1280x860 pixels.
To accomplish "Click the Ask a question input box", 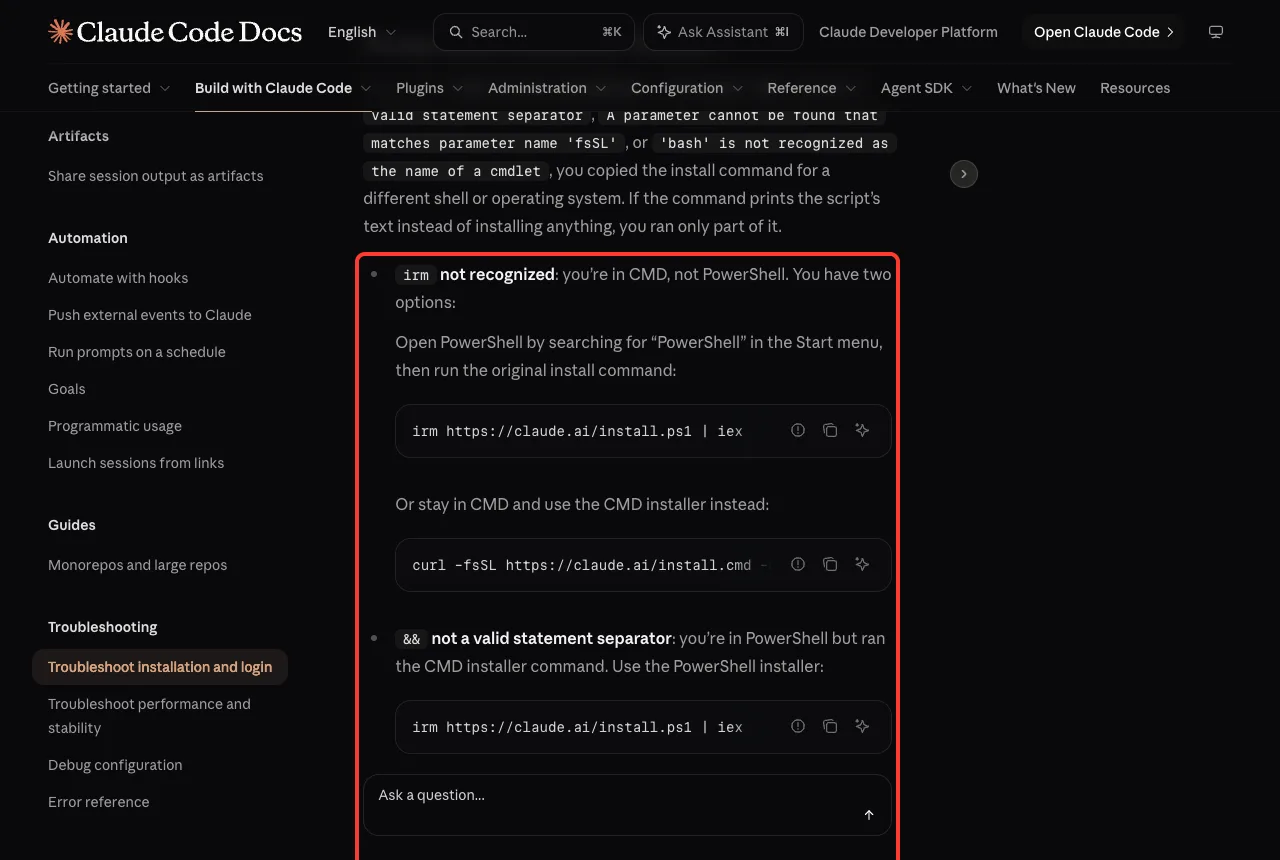I will (x=627, y=805).
